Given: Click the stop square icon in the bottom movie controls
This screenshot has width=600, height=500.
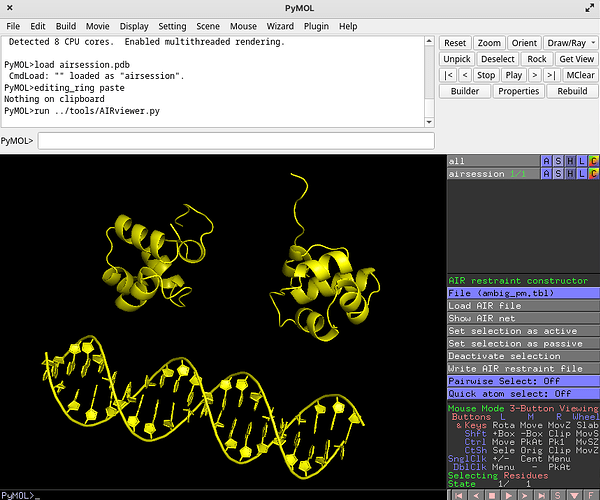Looking at the screenshot, I should [494, 494].
